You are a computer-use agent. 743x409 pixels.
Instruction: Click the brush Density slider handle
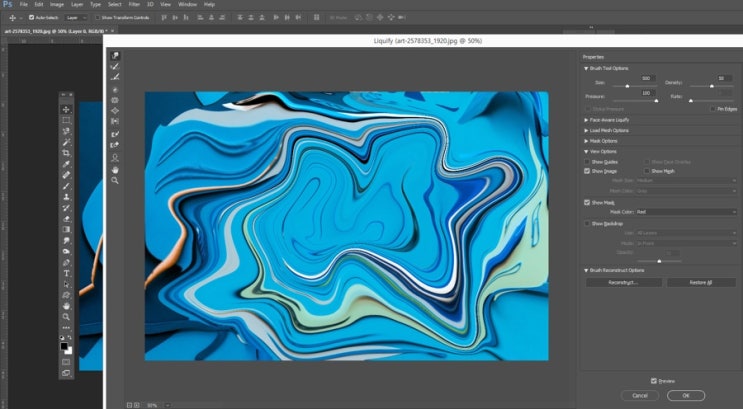711,86
